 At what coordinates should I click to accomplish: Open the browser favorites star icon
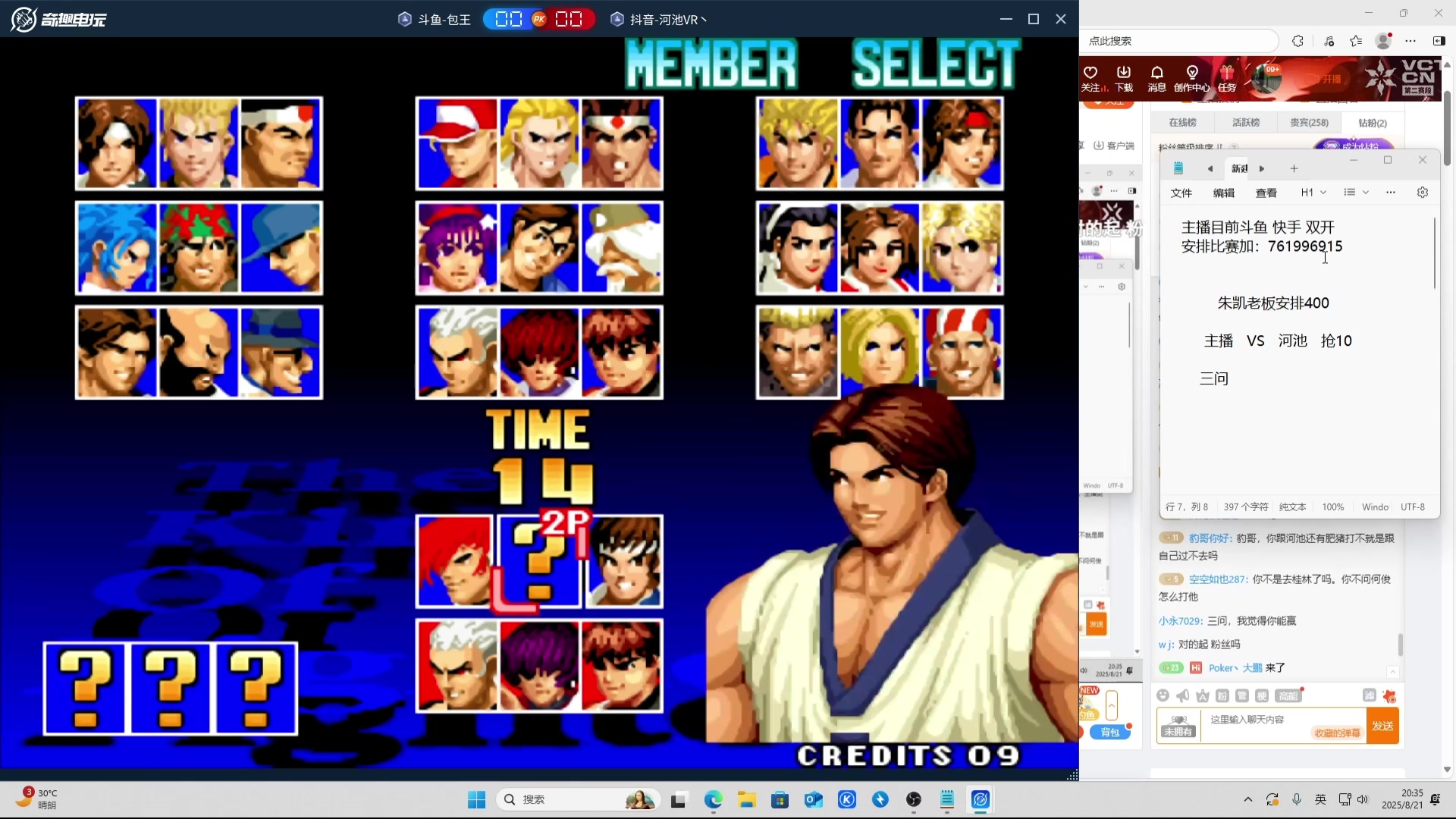coord(1356,41)
